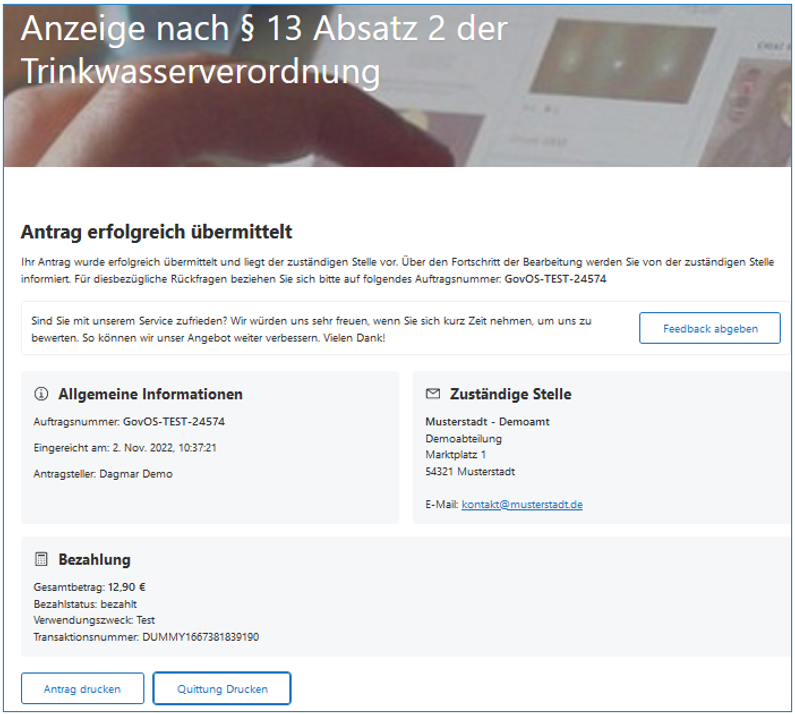Click the Transaktionsnummer DUMMY1667381839190 text

[x=146, y=637]
